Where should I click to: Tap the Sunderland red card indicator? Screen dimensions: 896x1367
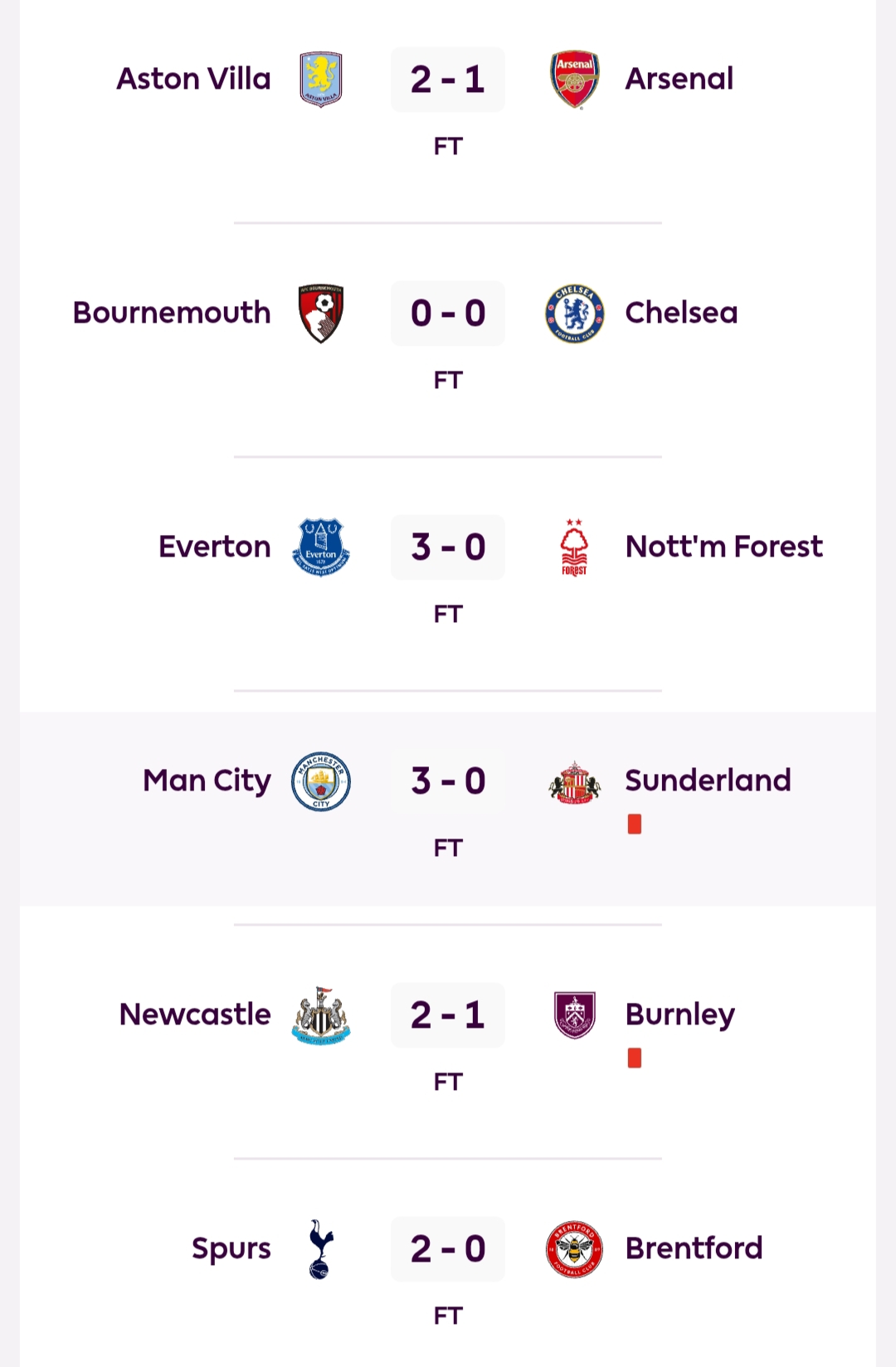[635, 824]
